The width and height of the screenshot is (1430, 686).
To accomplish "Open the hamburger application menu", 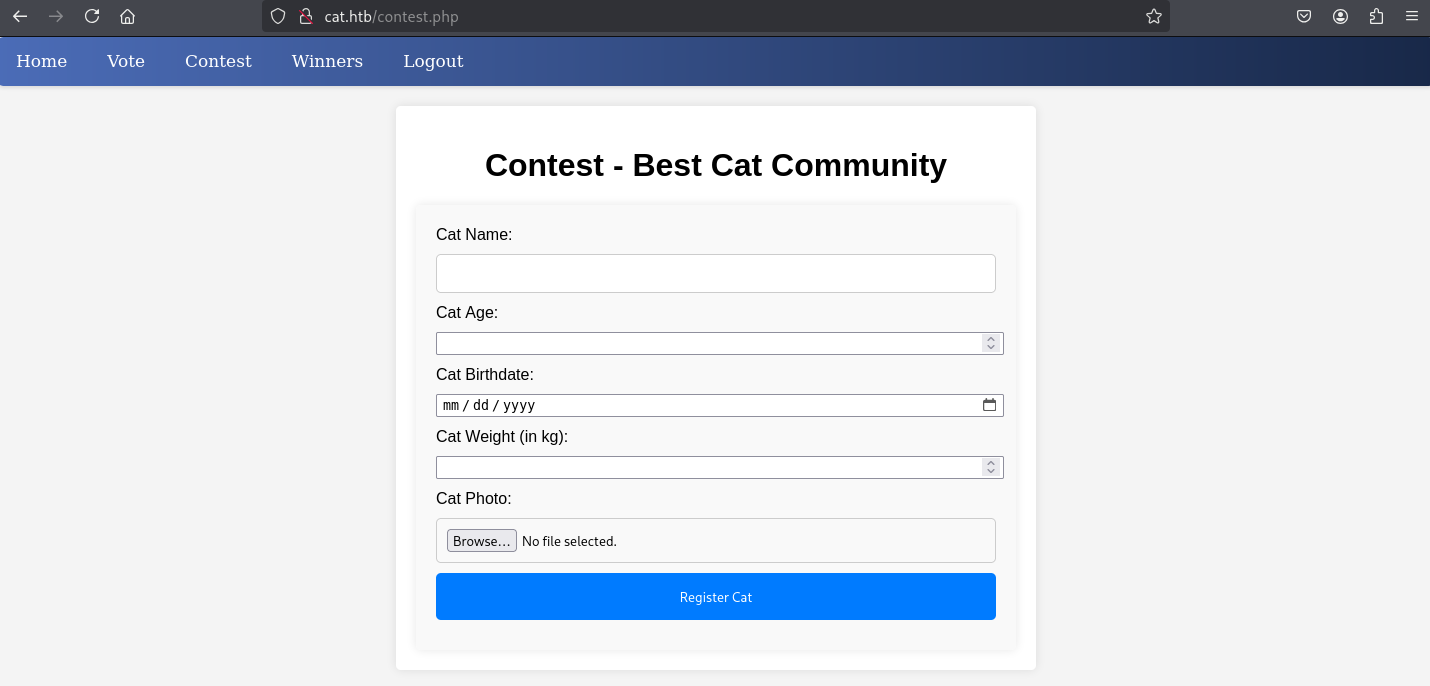I will 1412,16.
